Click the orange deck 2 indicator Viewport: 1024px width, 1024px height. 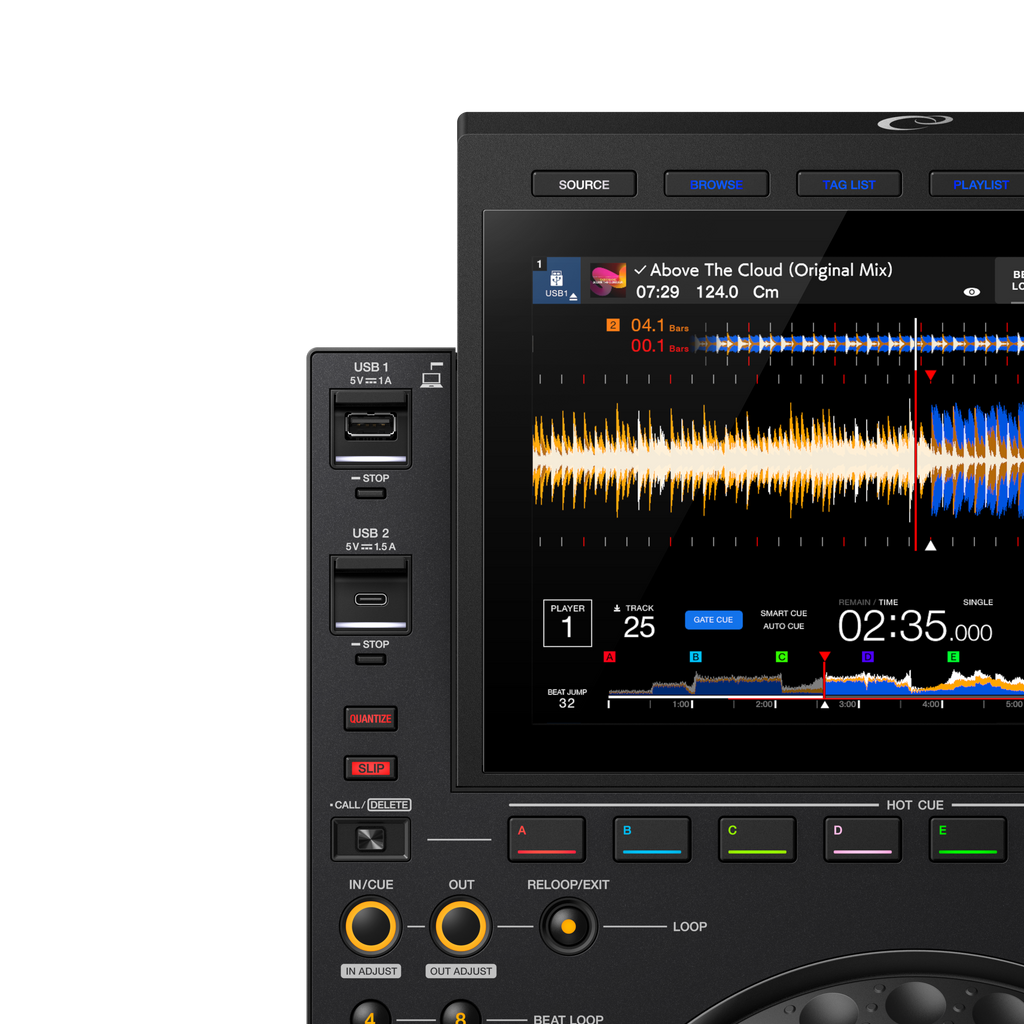coord(613,325)
